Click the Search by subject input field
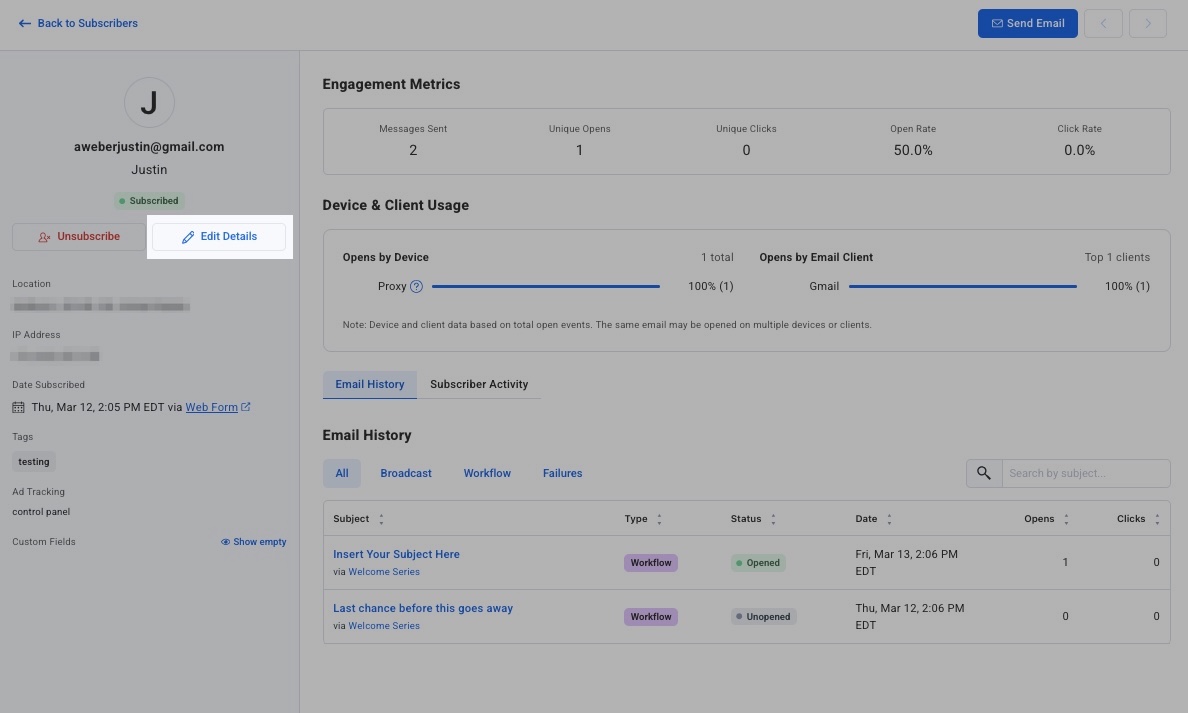The image size is (1188, 713). [1085, 473]
